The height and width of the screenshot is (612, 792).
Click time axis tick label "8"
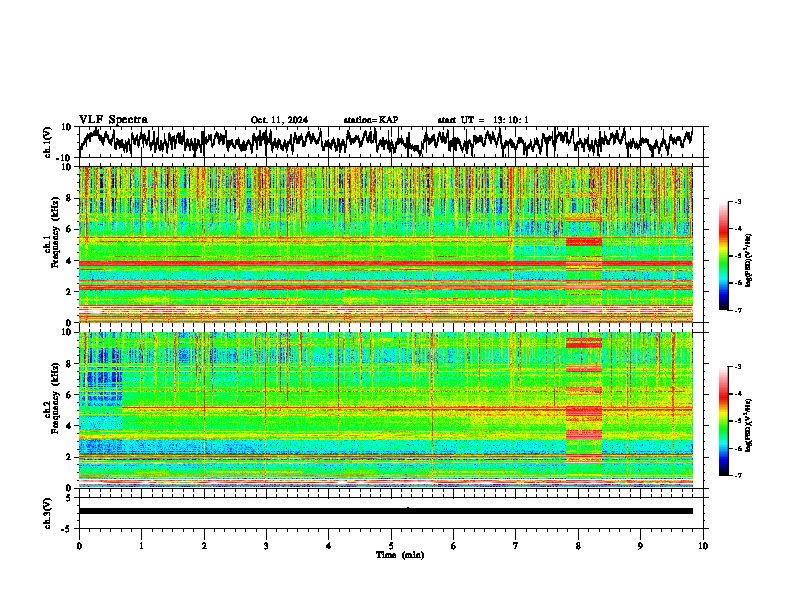tap(578, 546)
